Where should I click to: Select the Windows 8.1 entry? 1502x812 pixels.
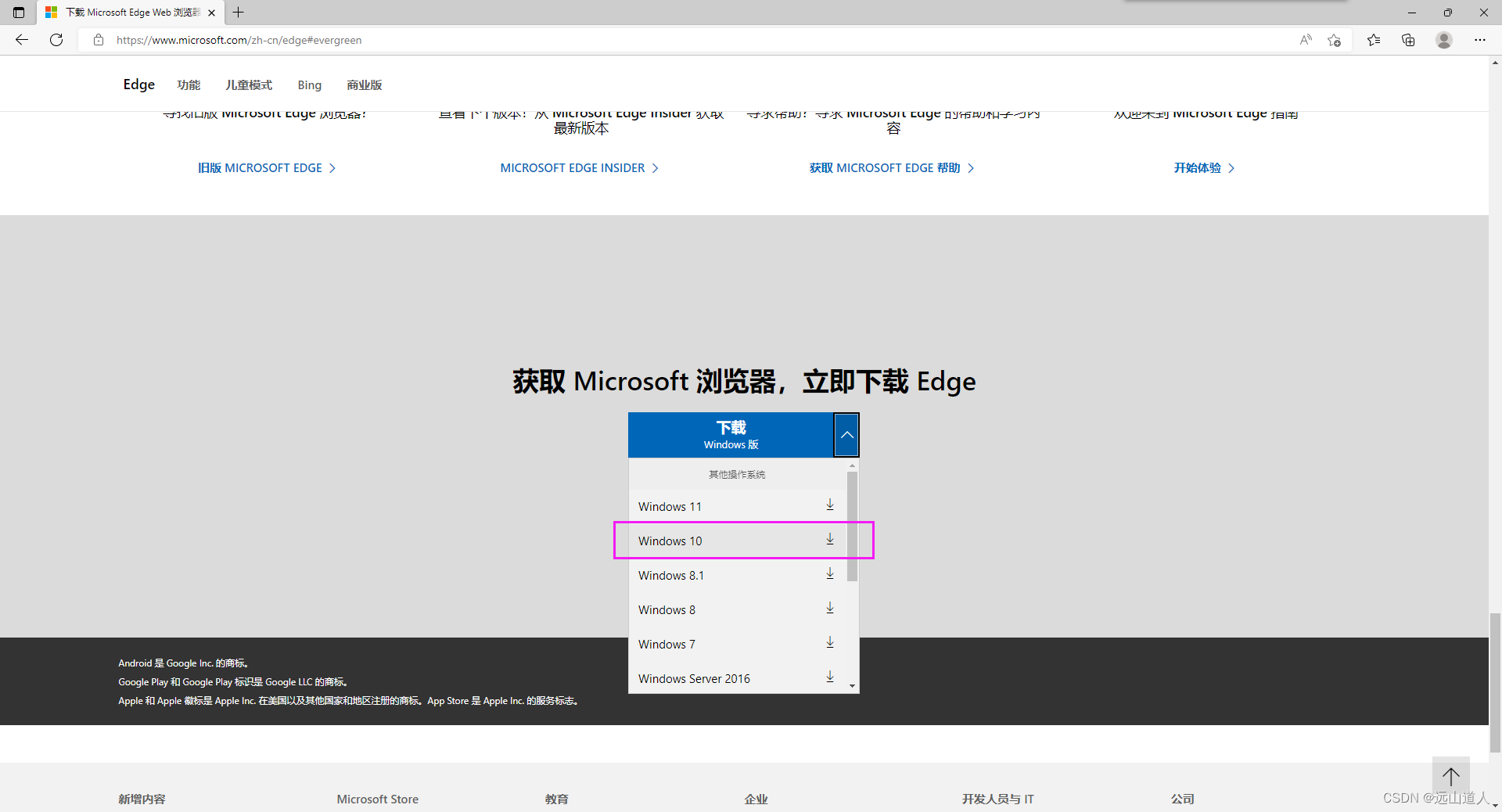(737, 576)
